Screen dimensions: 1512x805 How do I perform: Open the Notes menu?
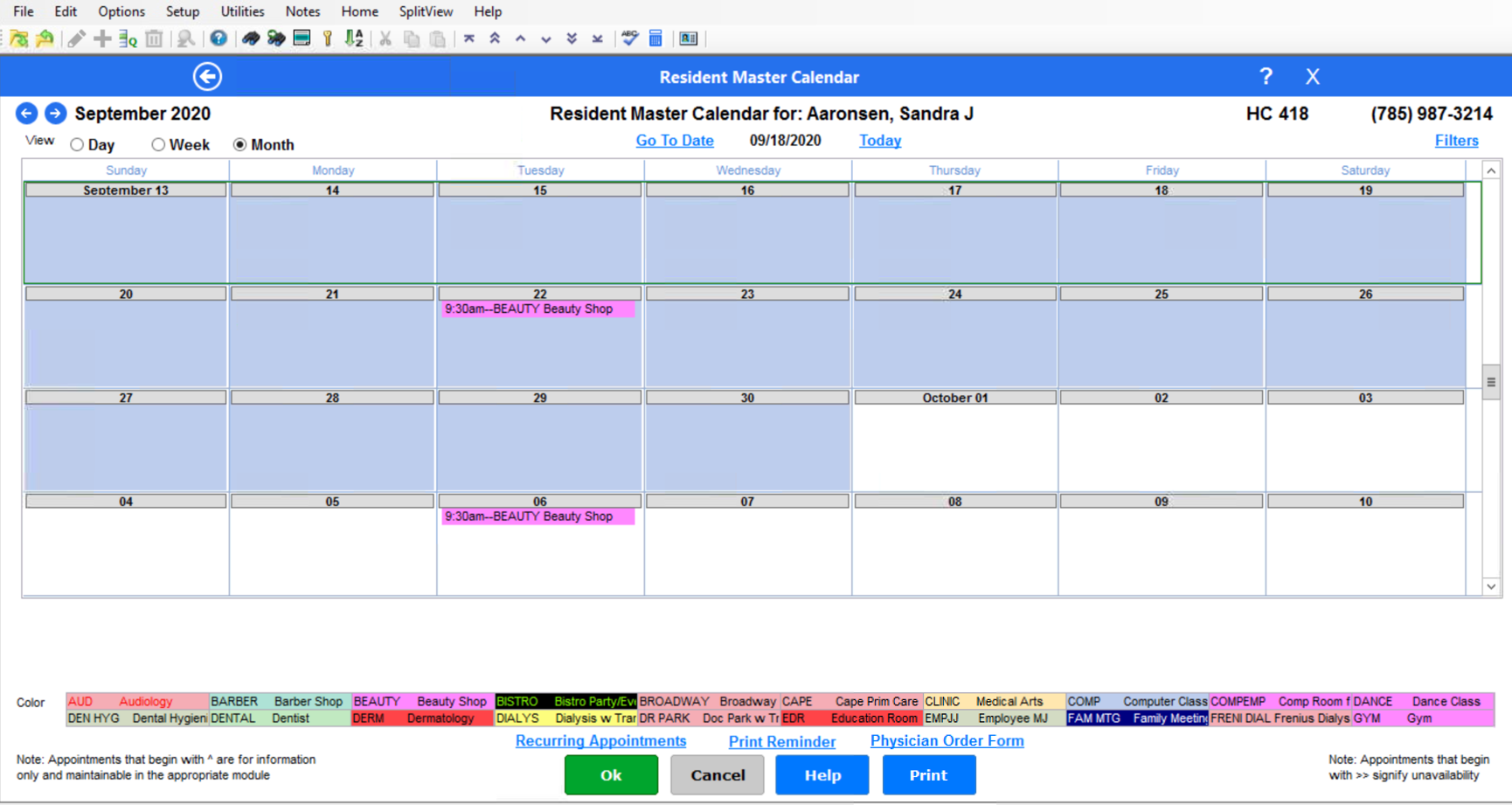click(x=302, y=11)
